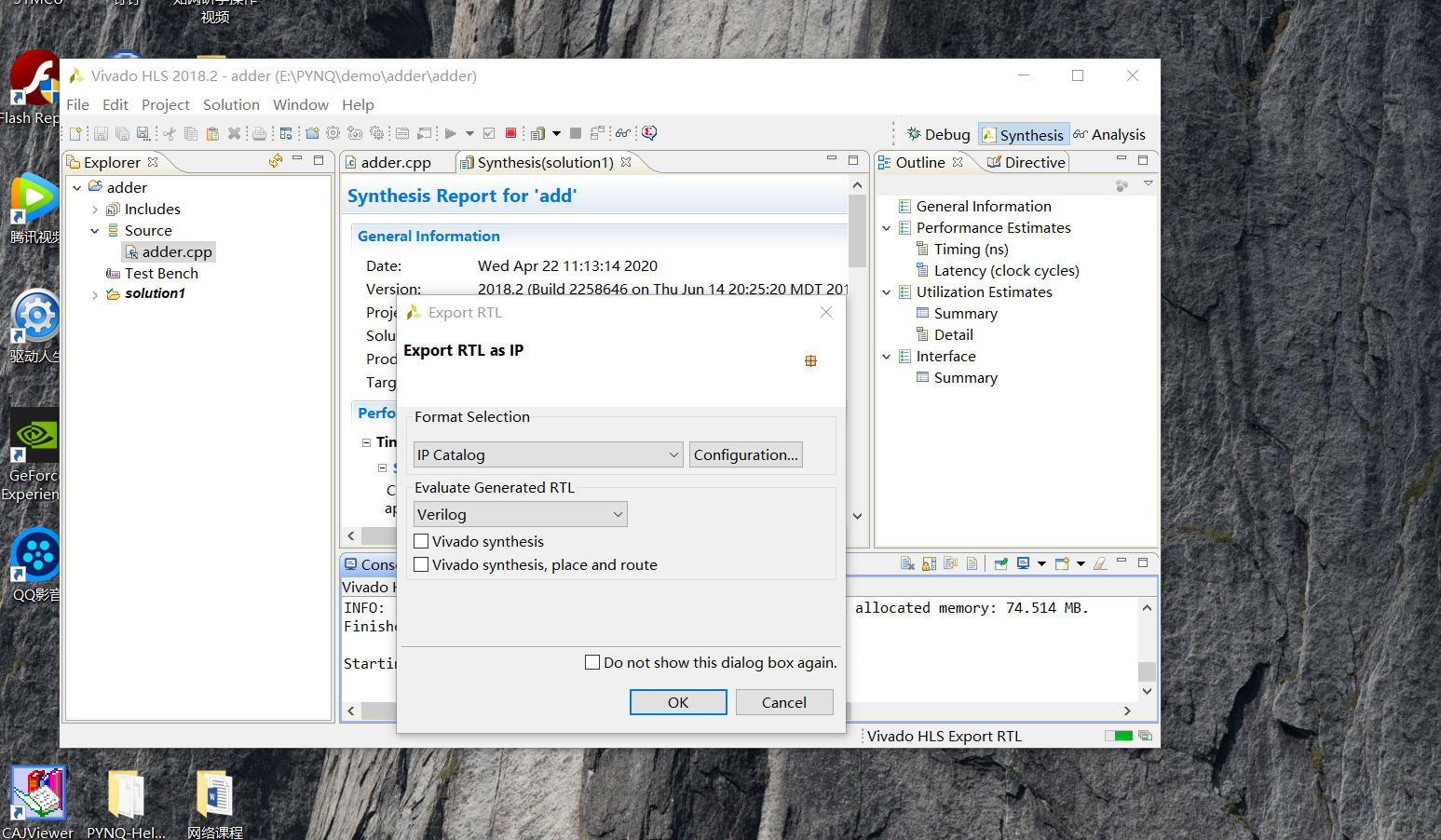Open Configuration dialog for IP export
Viewport: 1441px width, 840px height.
coord(745,454)
